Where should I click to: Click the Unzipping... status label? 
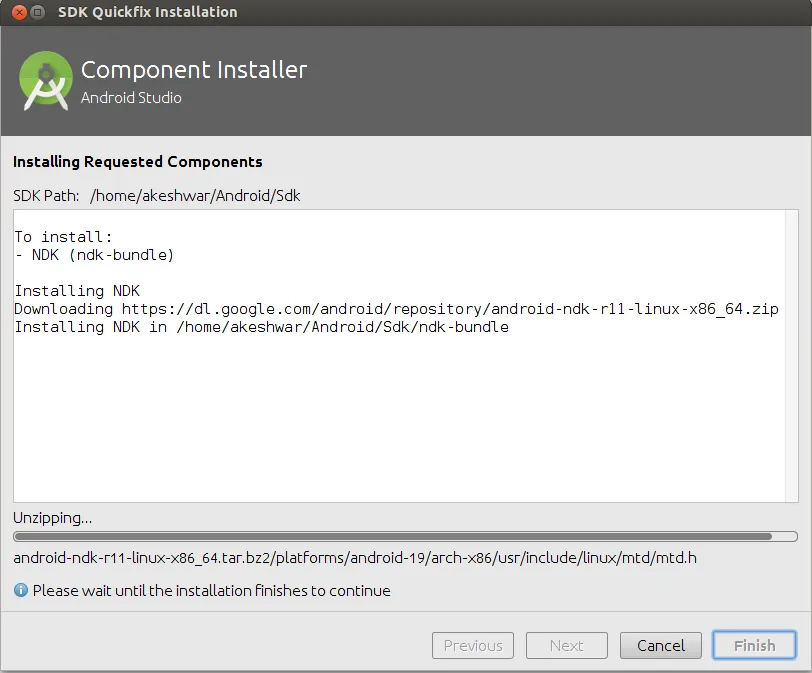53,518
